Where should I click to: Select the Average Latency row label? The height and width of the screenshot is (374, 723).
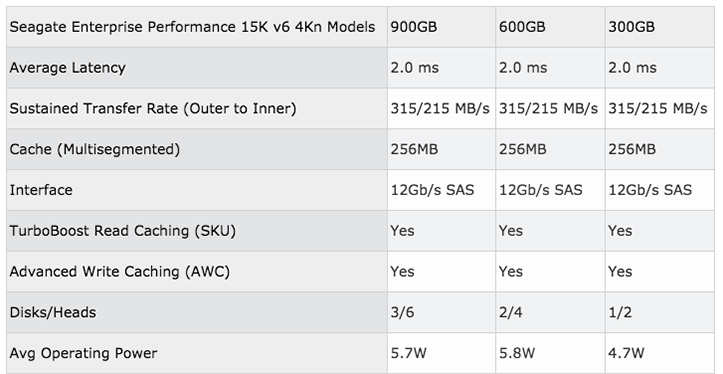click(67, 68)
